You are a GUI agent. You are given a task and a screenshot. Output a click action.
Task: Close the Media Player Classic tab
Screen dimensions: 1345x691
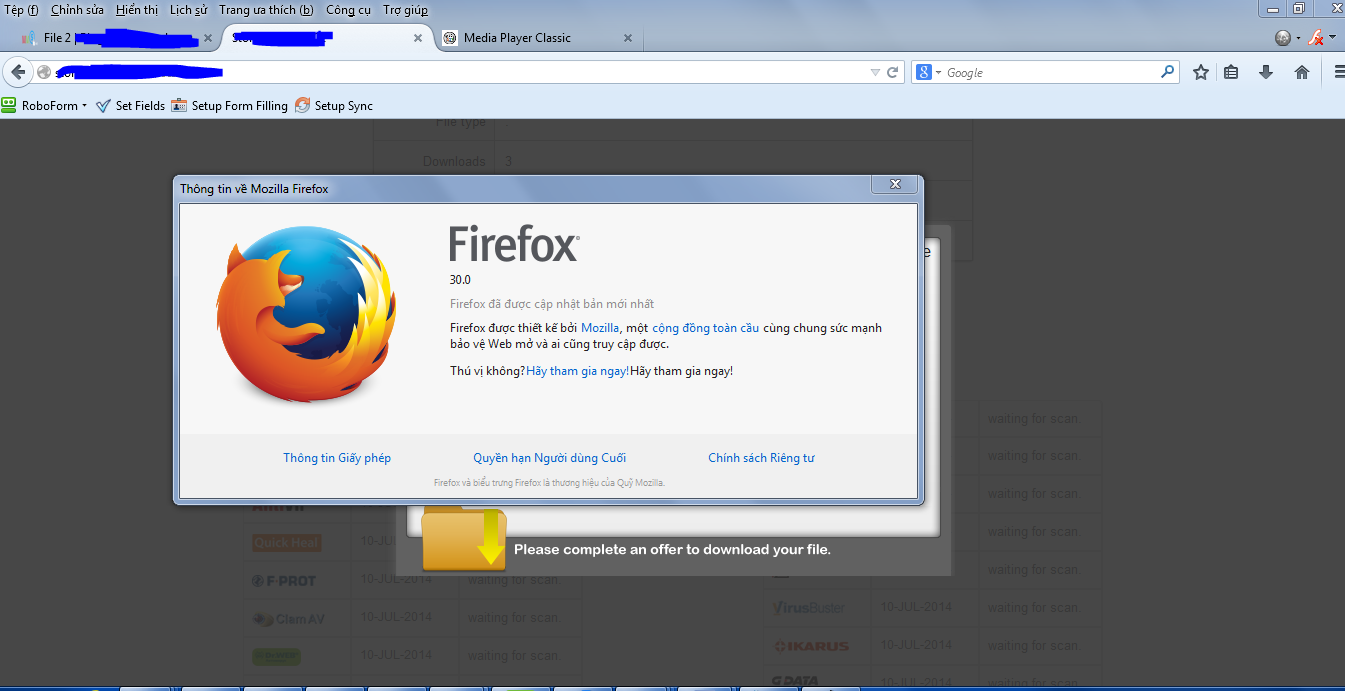628,38
